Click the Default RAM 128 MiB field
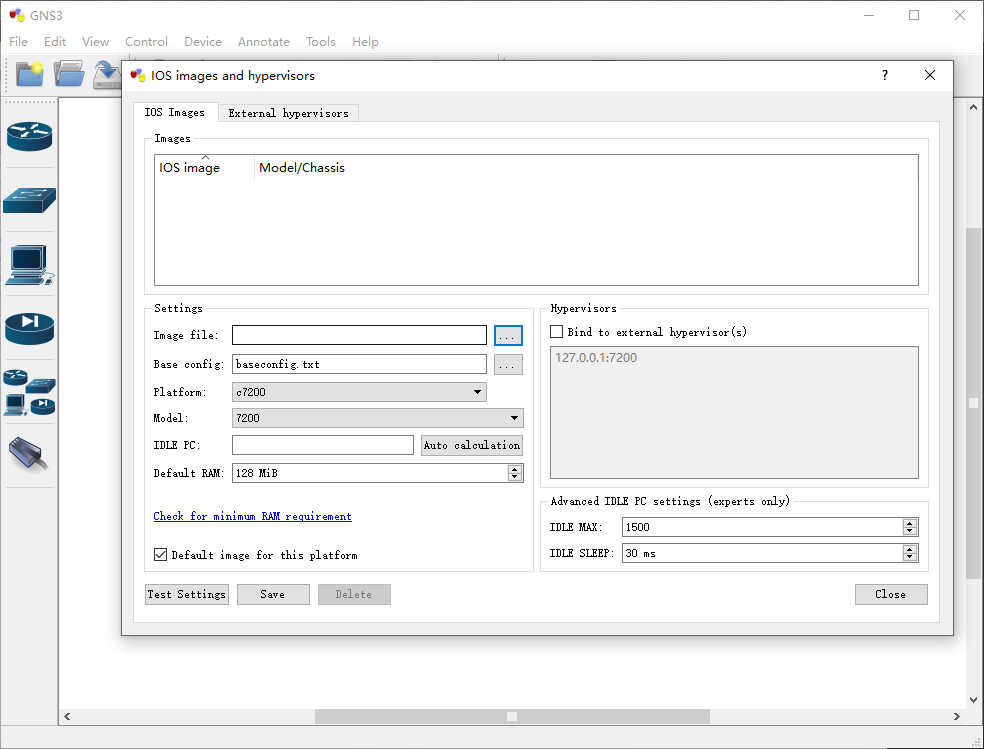Viewport: 984px width, 749px height. [x=370, y=473]
